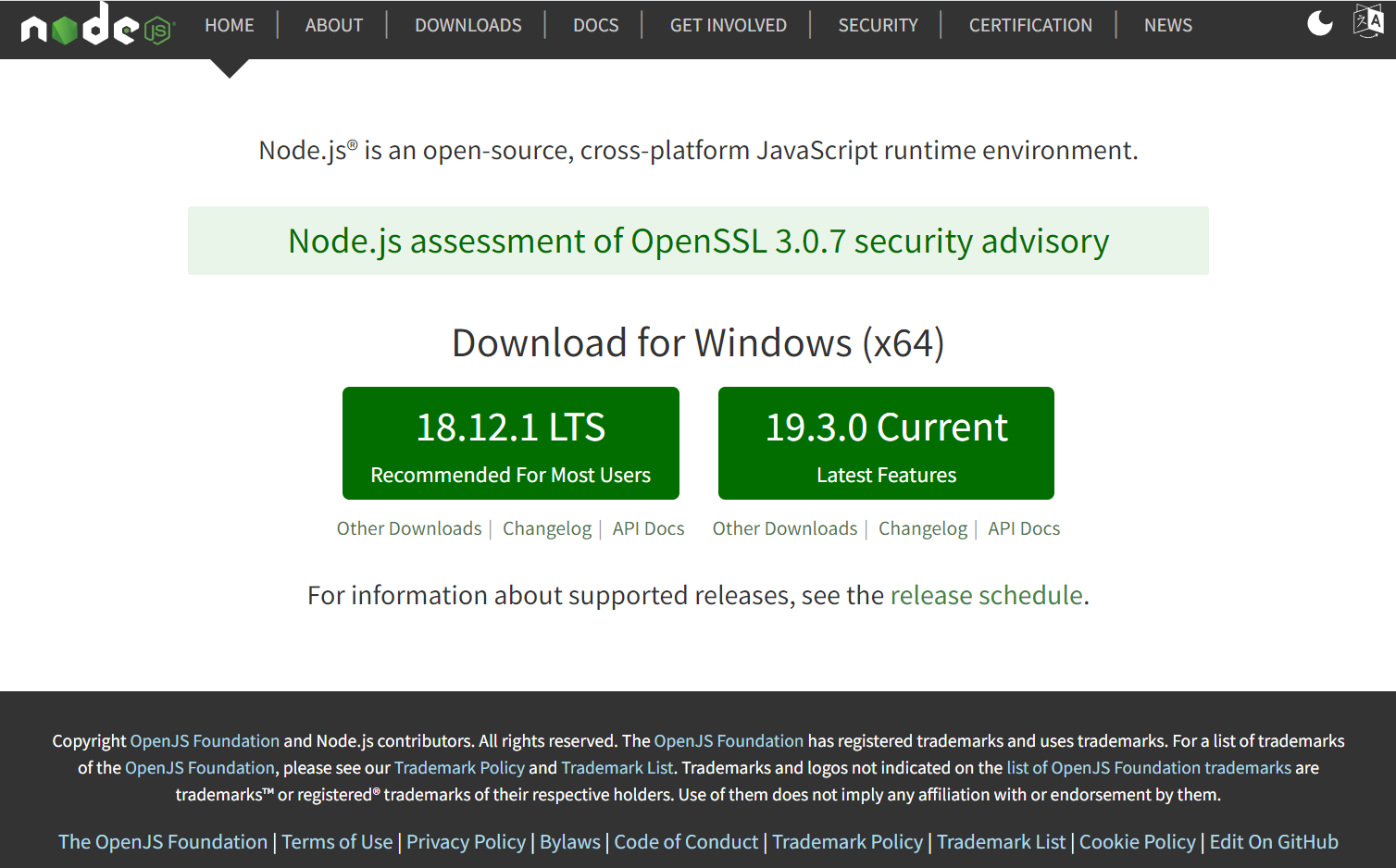The image size is (1396, 868).
Task: Open API Docs for the LTS release
Action: tap(648, 528)
